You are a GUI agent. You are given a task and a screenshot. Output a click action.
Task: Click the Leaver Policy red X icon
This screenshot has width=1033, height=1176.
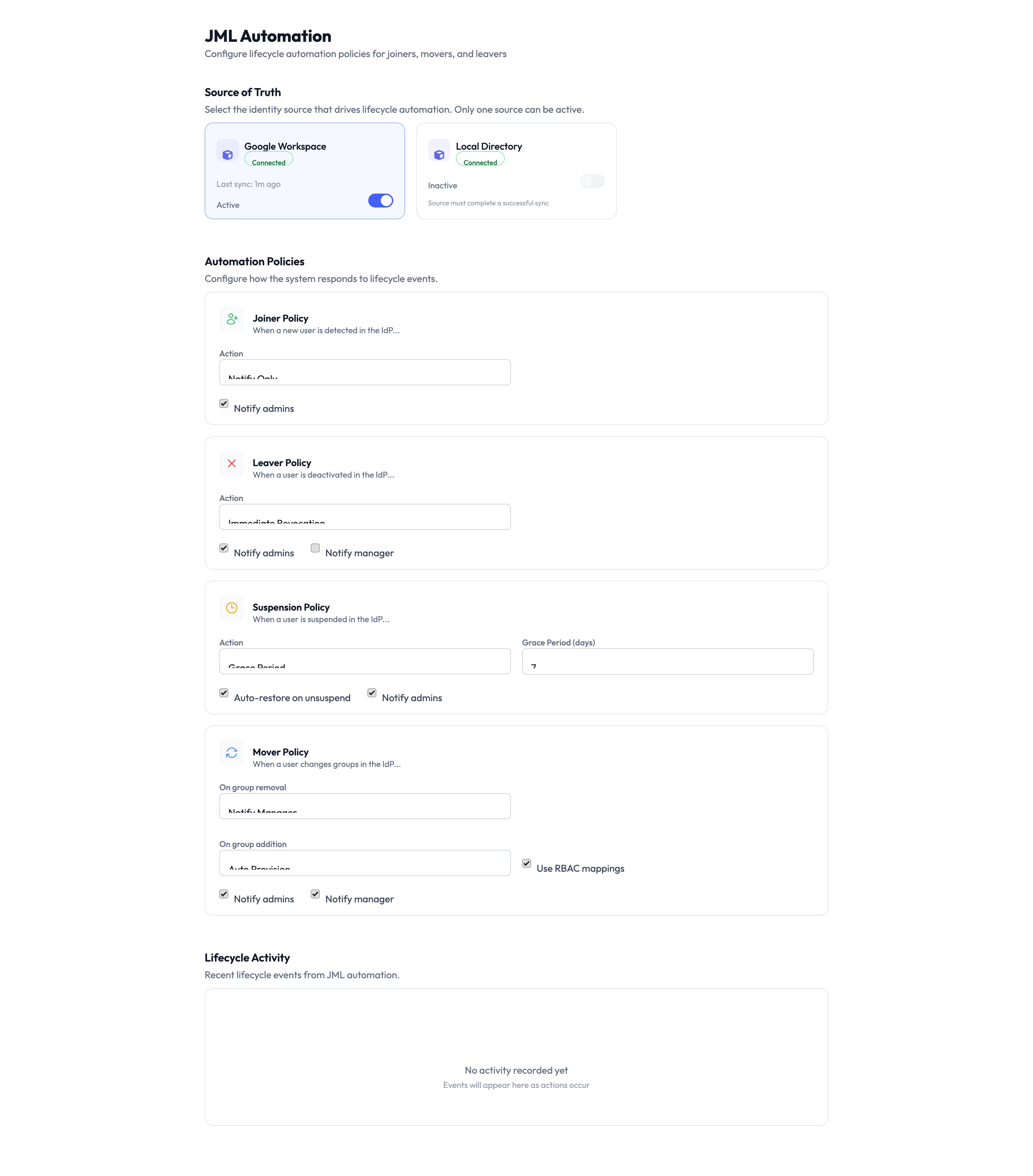tap(232, 463)
